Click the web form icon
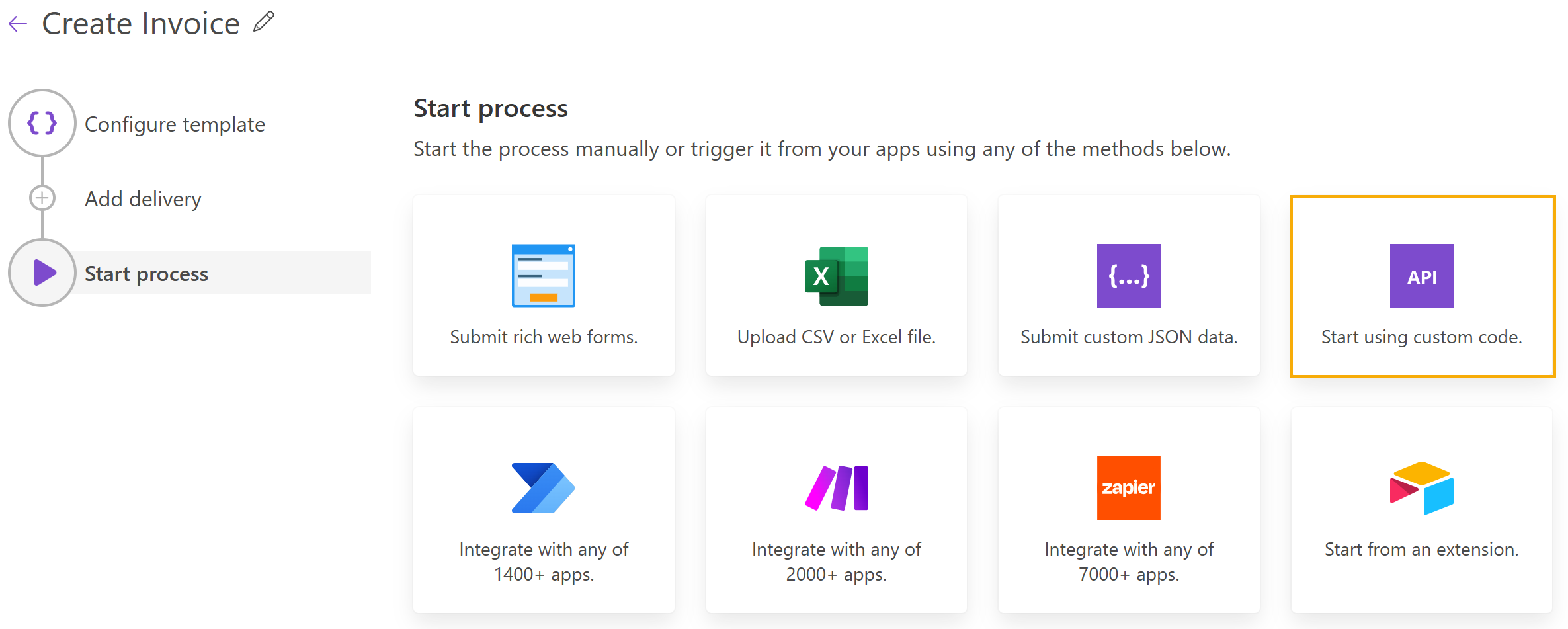 coord(544,276)
